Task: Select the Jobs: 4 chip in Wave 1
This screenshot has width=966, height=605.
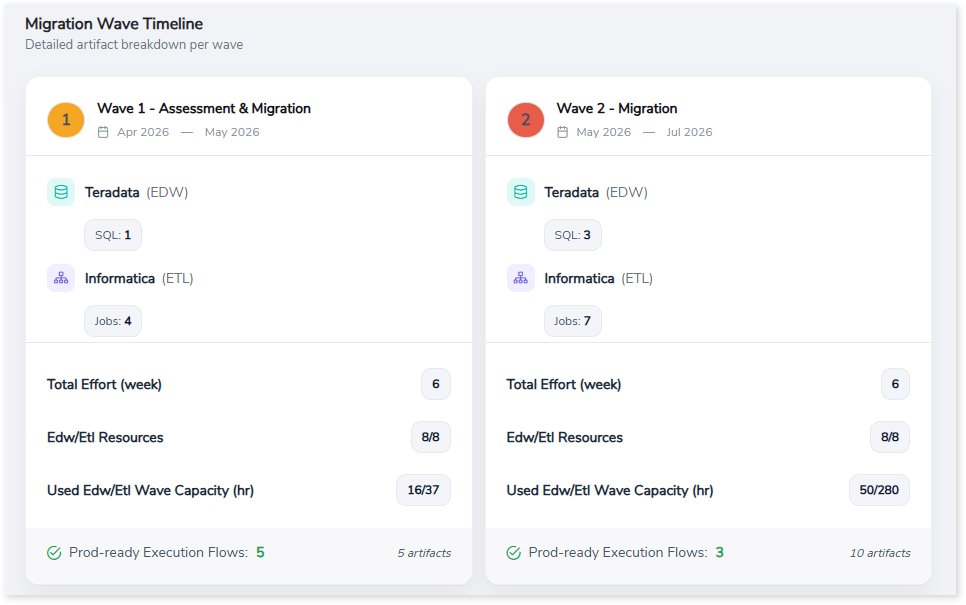Action: (113, 321)
